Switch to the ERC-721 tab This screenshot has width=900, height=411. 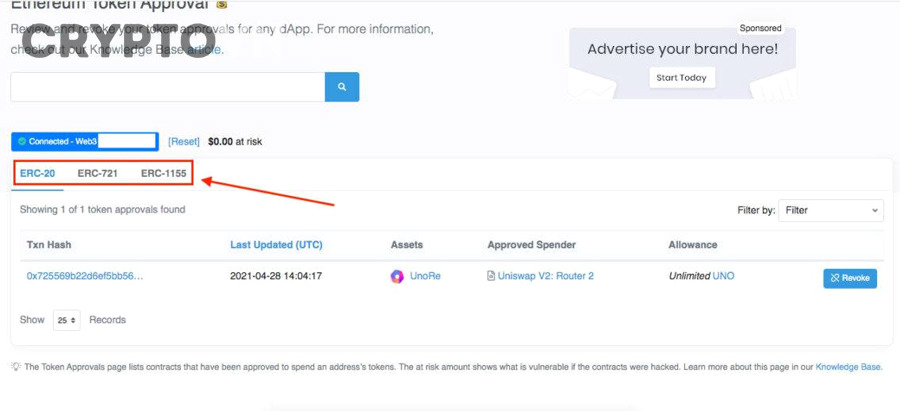[98, 173]
